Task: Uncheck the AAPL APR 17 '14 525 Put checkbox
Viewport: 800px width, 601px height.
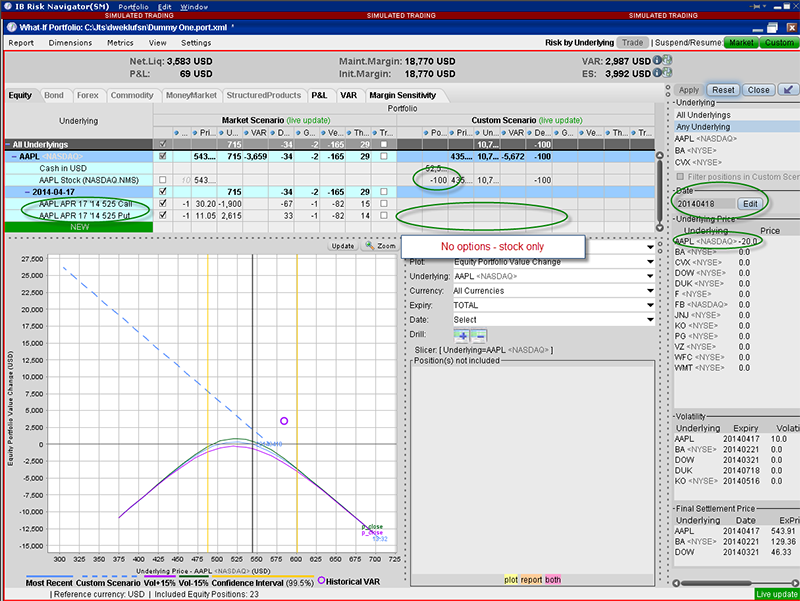Action: coord(163,215)
